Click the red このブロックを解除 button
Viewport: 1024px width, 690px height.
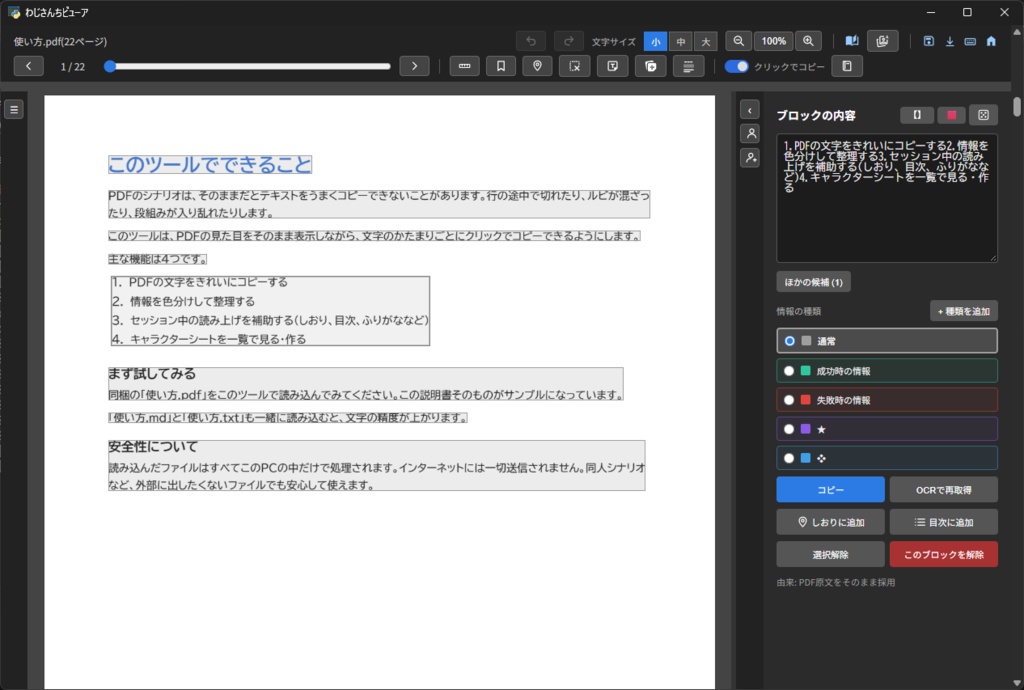point(944,554)
